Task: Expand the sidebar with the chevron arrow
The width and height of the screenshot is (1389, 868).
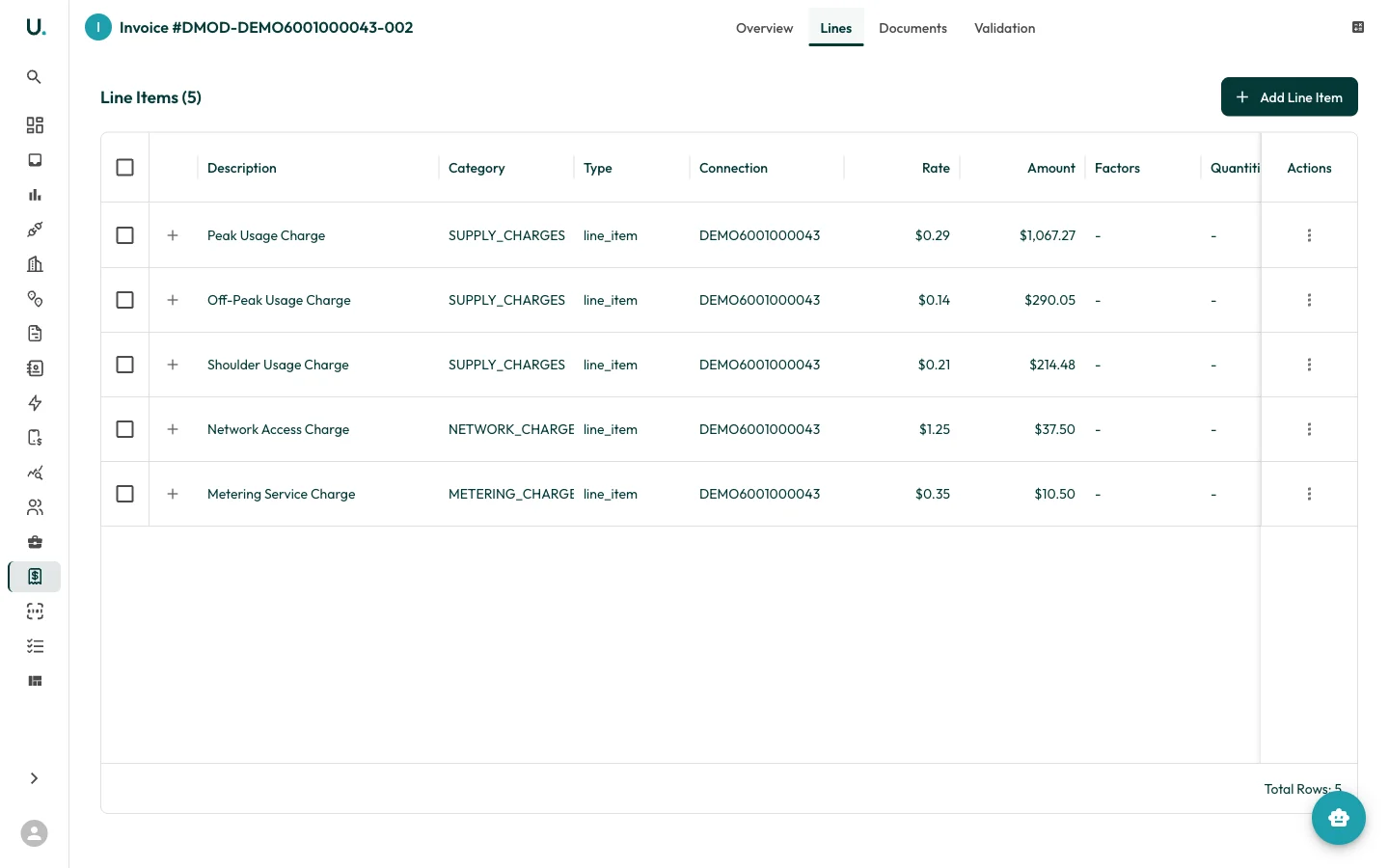Action: coord(35,778)
